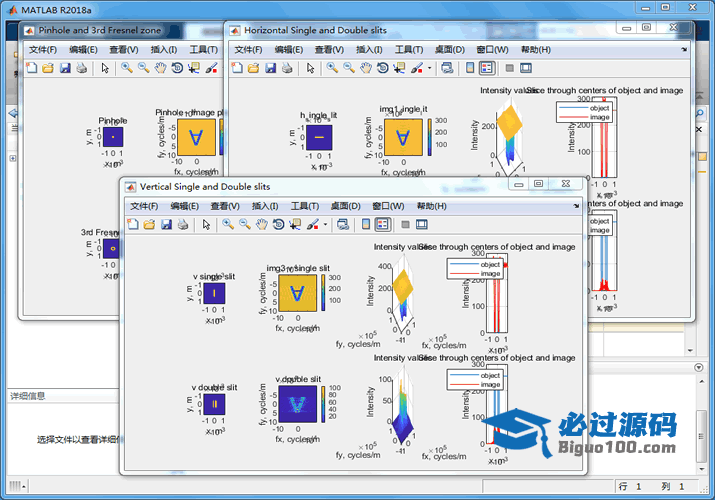Toggle Edit Plot arrow in Horizontal slits toolbar

(310, 68)
